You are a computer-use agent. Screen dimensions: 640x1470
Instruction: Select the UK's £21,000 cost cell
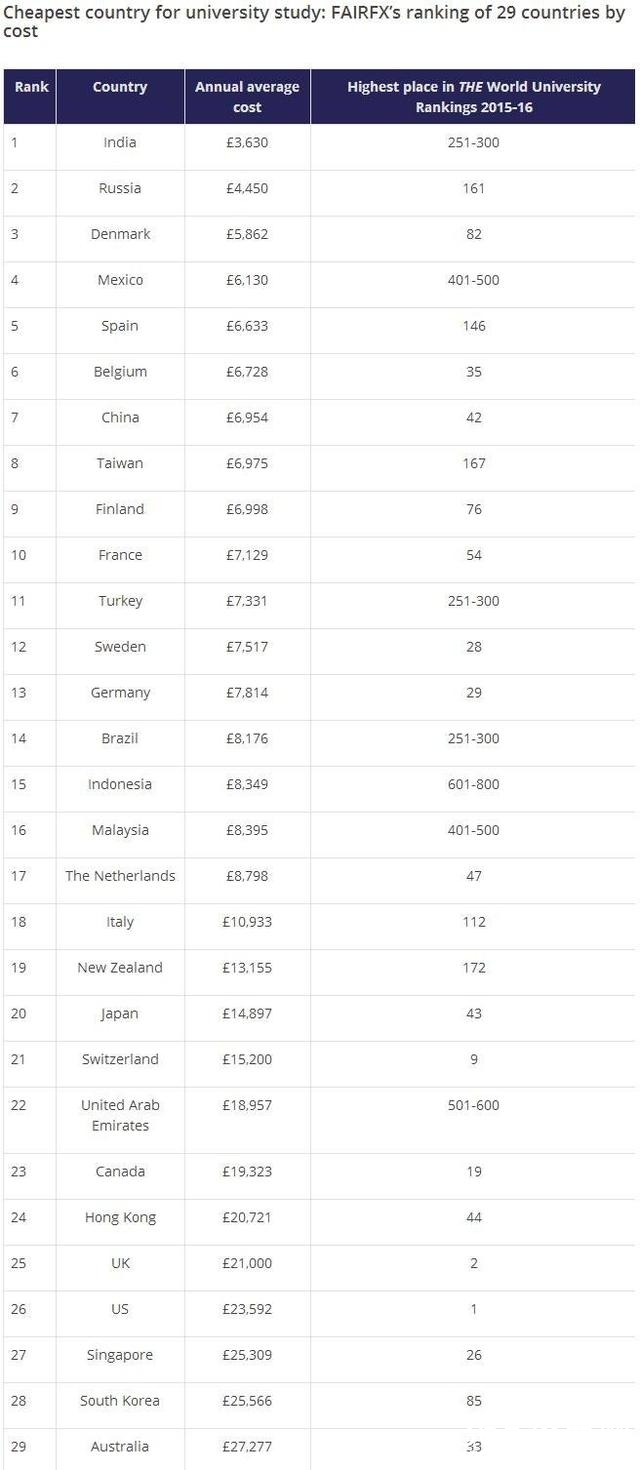click(247, 1263)
